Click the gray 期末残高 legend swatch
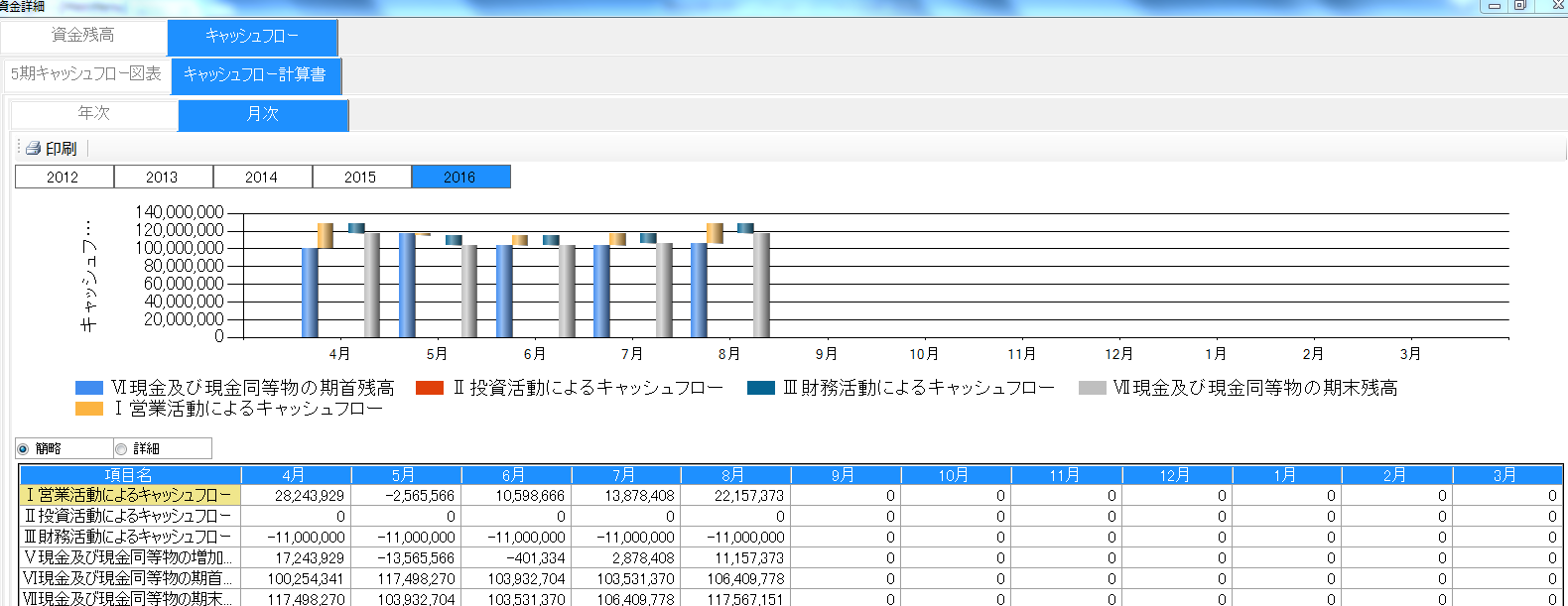1568x606 pixels. (x=1092, y=388)
